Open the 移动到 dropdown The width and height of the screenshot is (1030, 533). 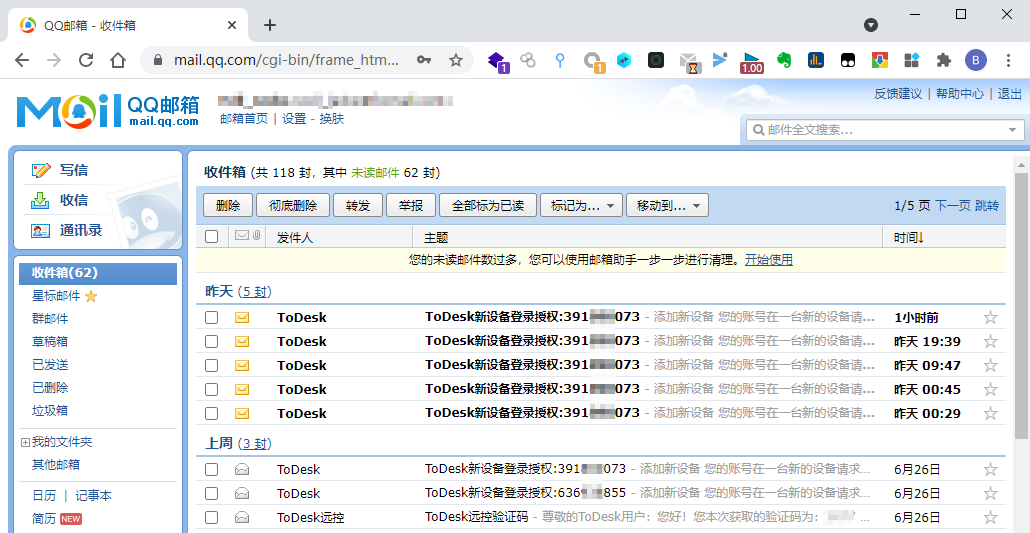click(667, 206)
